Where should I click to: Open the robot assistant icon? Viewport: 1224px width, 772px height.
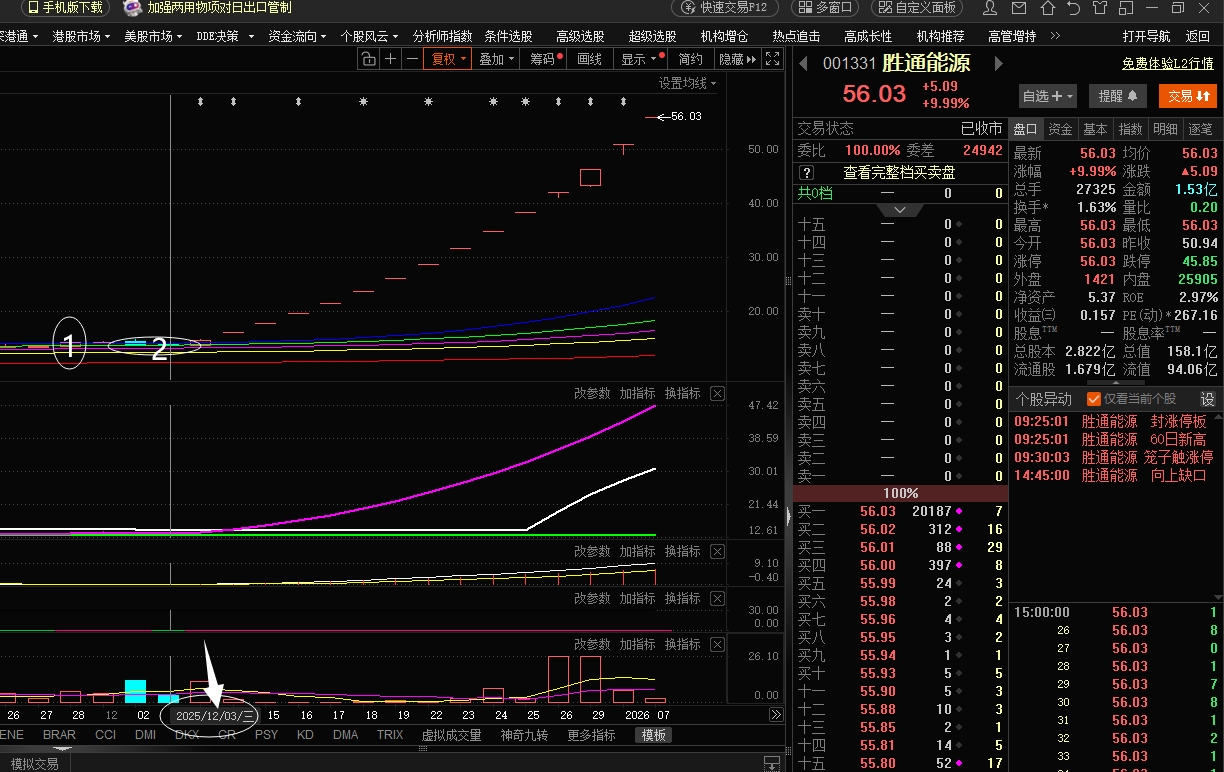pyautogui.click(x=131, y=8)
